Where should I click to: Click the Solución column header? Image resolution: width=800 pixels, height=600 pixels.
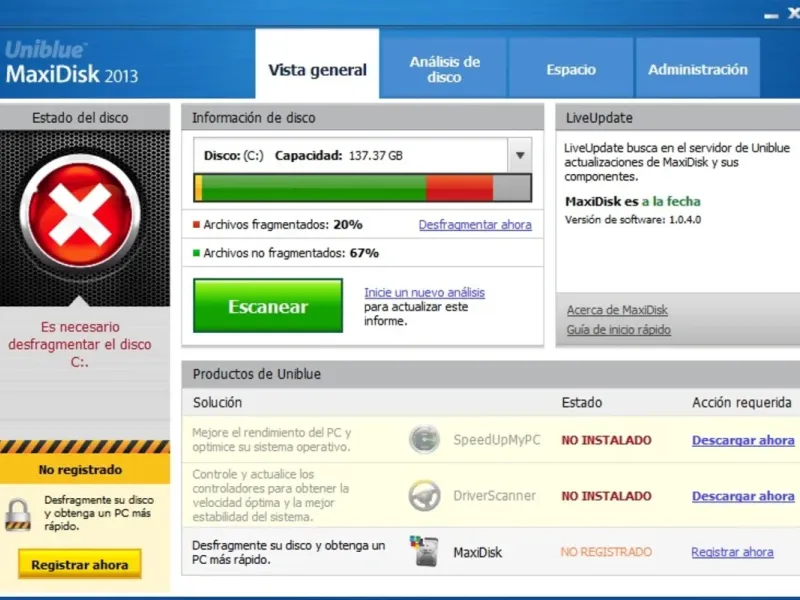217,403
